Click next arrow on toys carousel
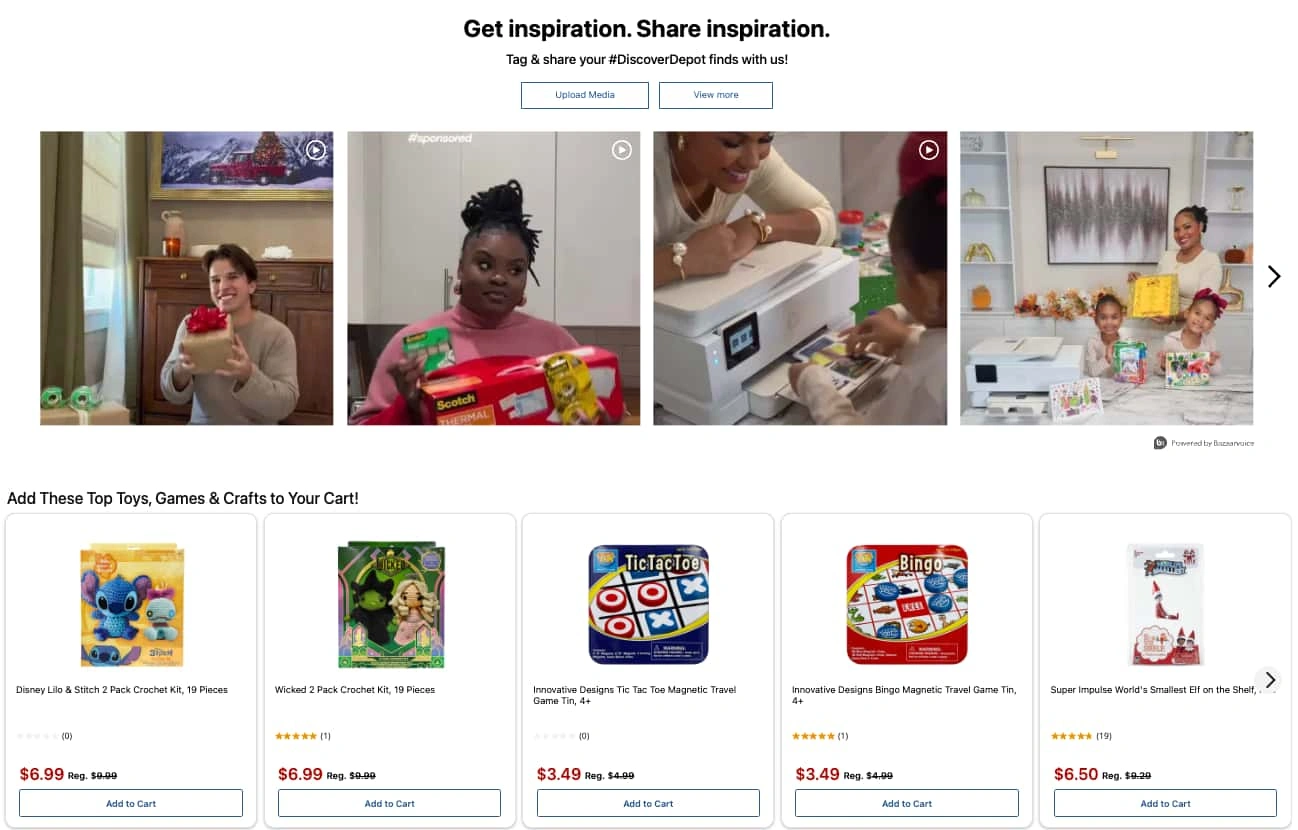The image size is (1298, 830). click(x=1269, y=680)
